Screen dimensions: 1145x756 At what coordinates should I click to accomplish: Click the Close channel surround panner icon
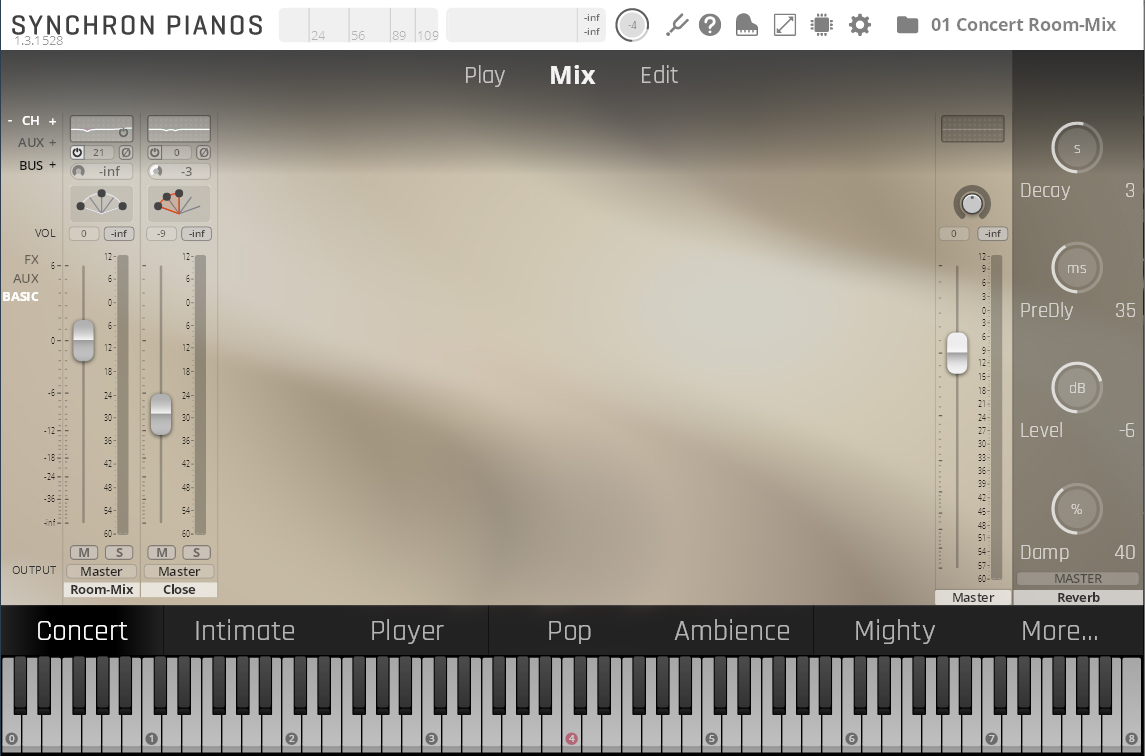179,203
